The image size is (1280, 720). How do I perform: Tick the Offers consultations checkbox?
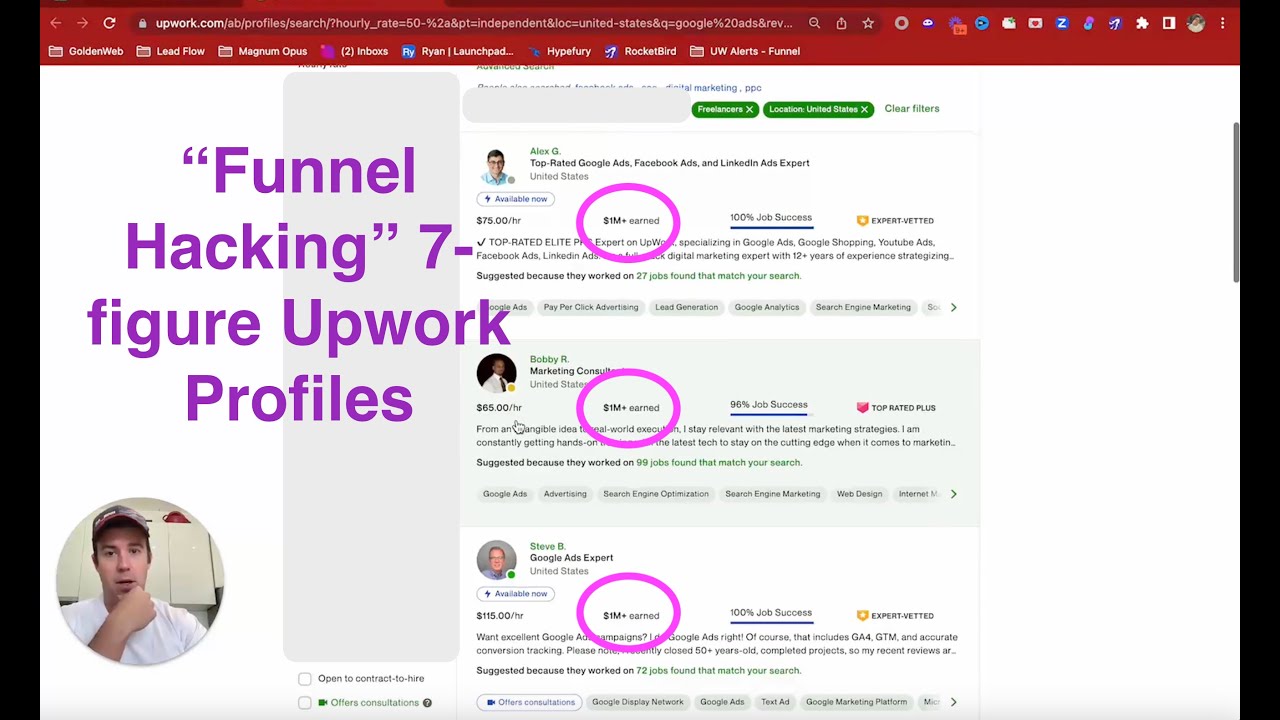click(x=305, y=703)
